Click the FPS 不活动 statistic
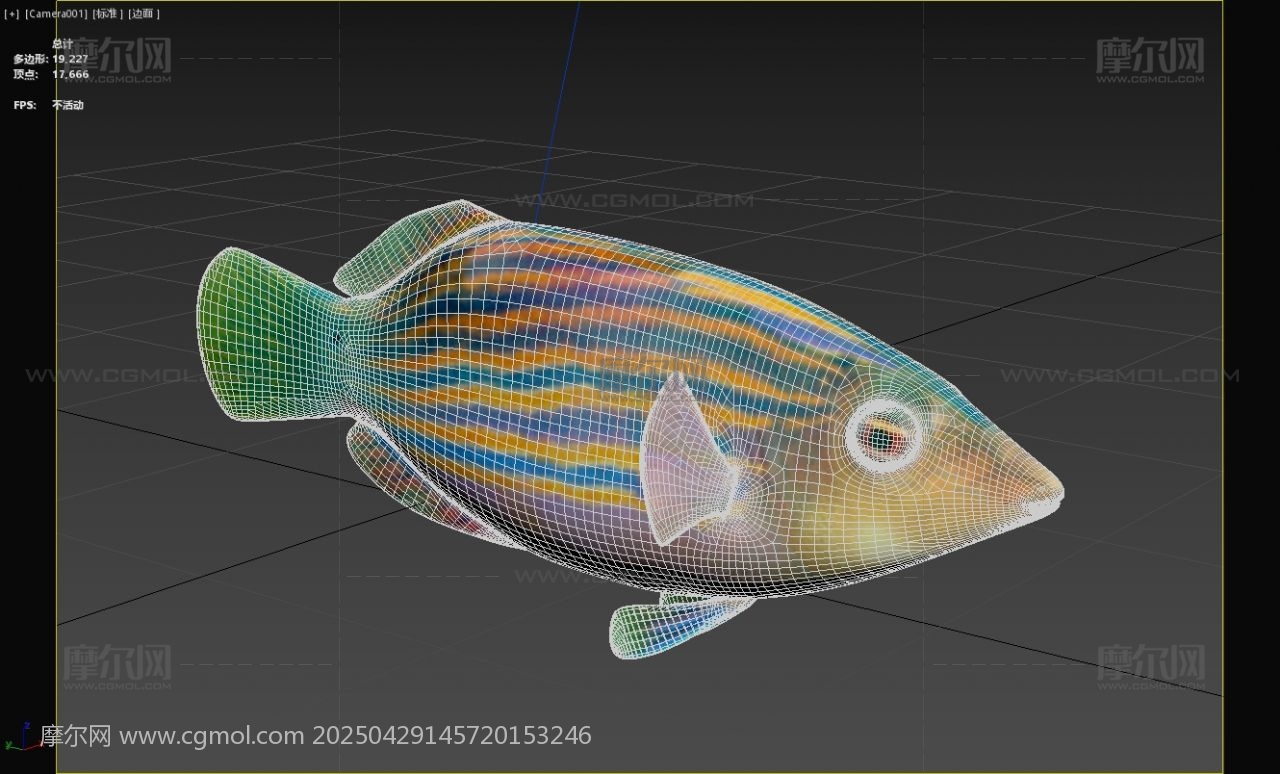The image size is (1280, 774). pos(49,105)
